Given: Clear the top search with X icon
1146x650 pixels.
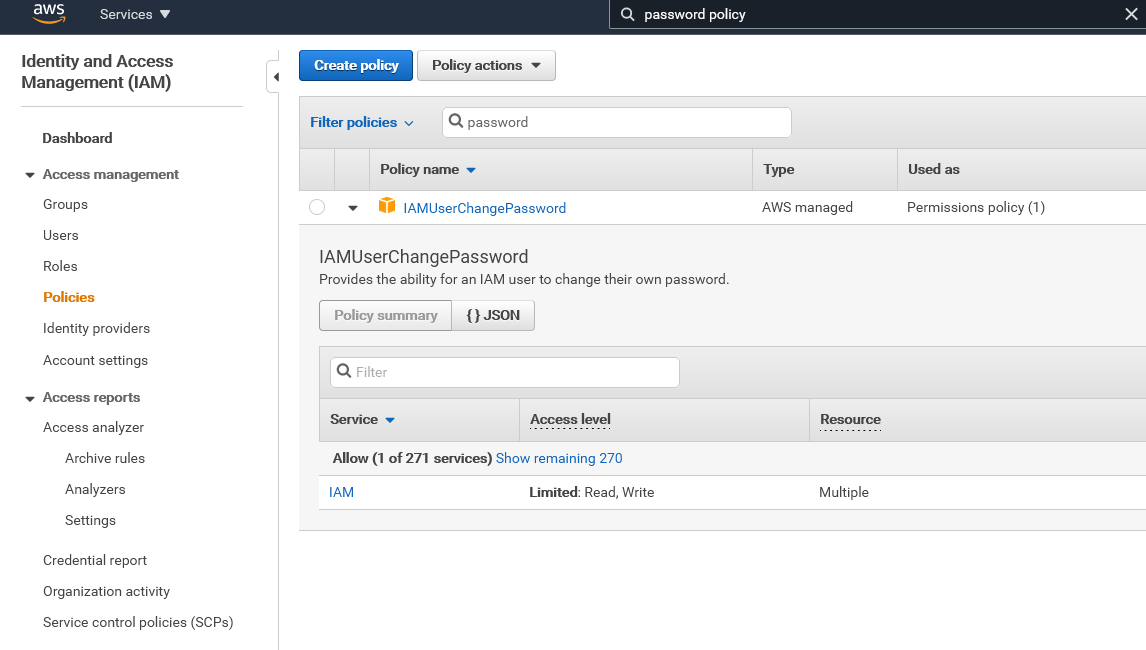Looking at the screenshot, I should coord(1131,15).
